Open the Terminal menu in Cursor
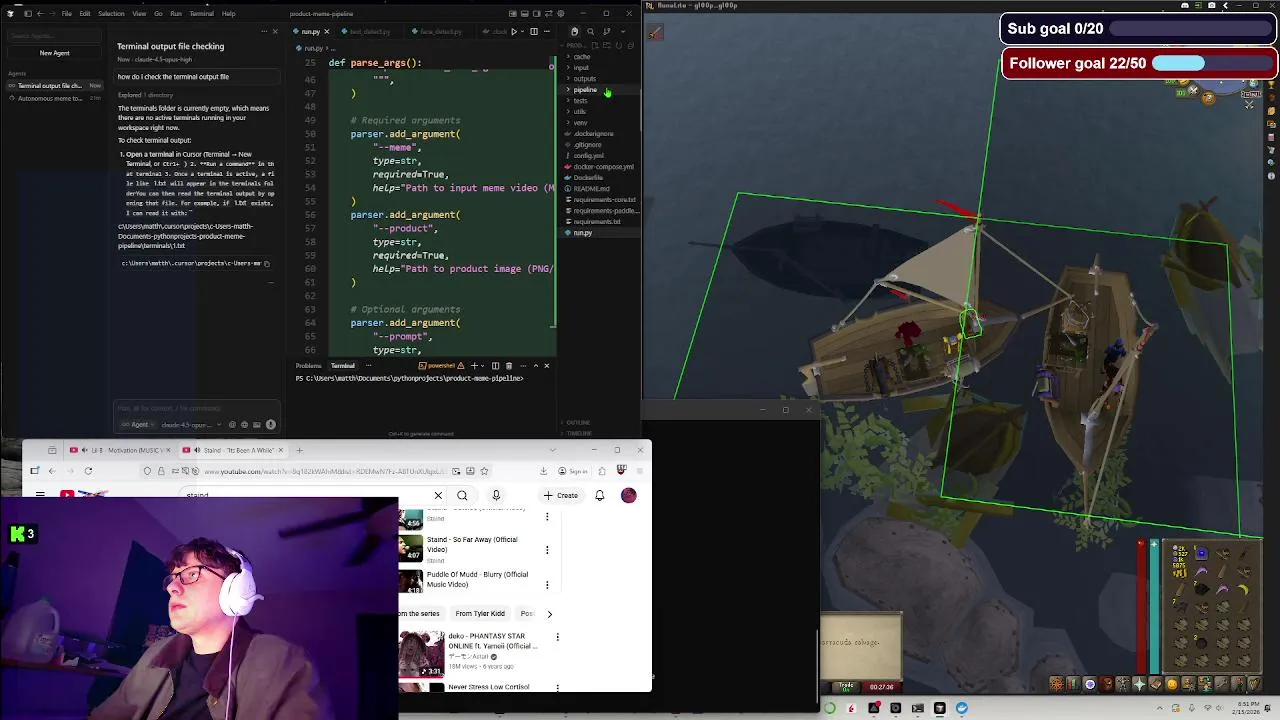 tap(201, 14)
